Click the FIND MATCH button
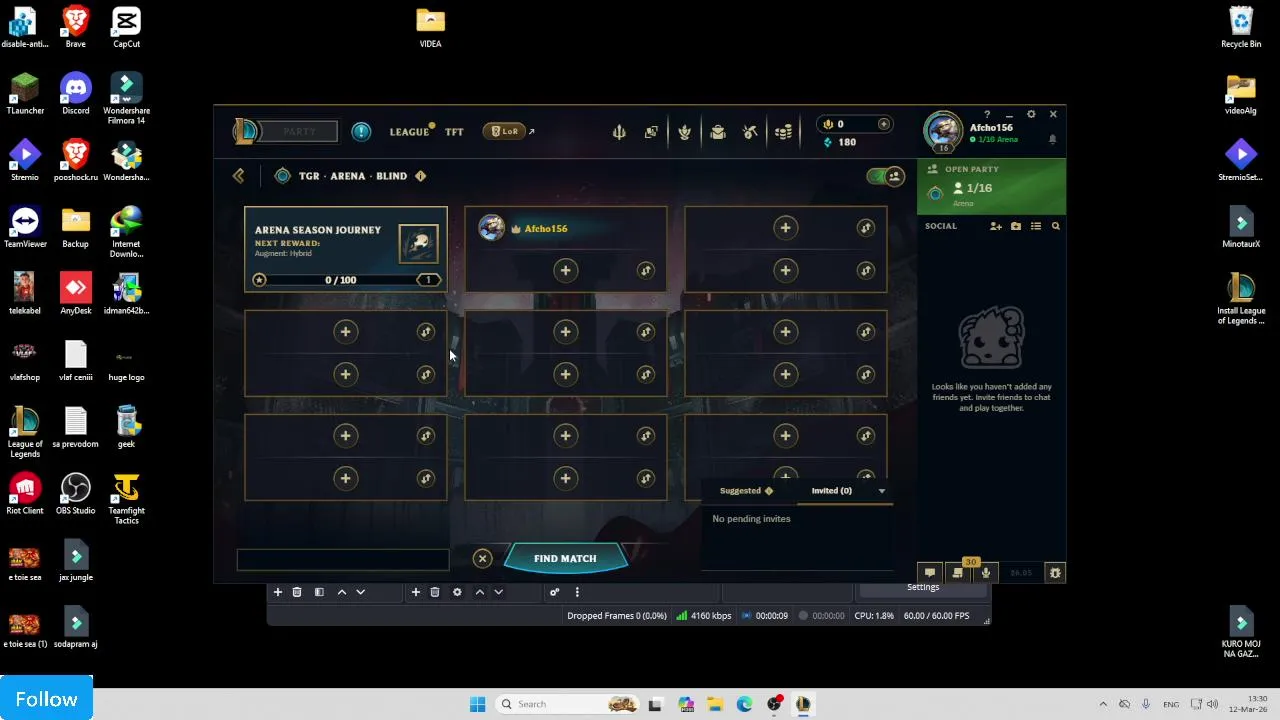Screen dimensions: 1280x720 click(565, 559)
